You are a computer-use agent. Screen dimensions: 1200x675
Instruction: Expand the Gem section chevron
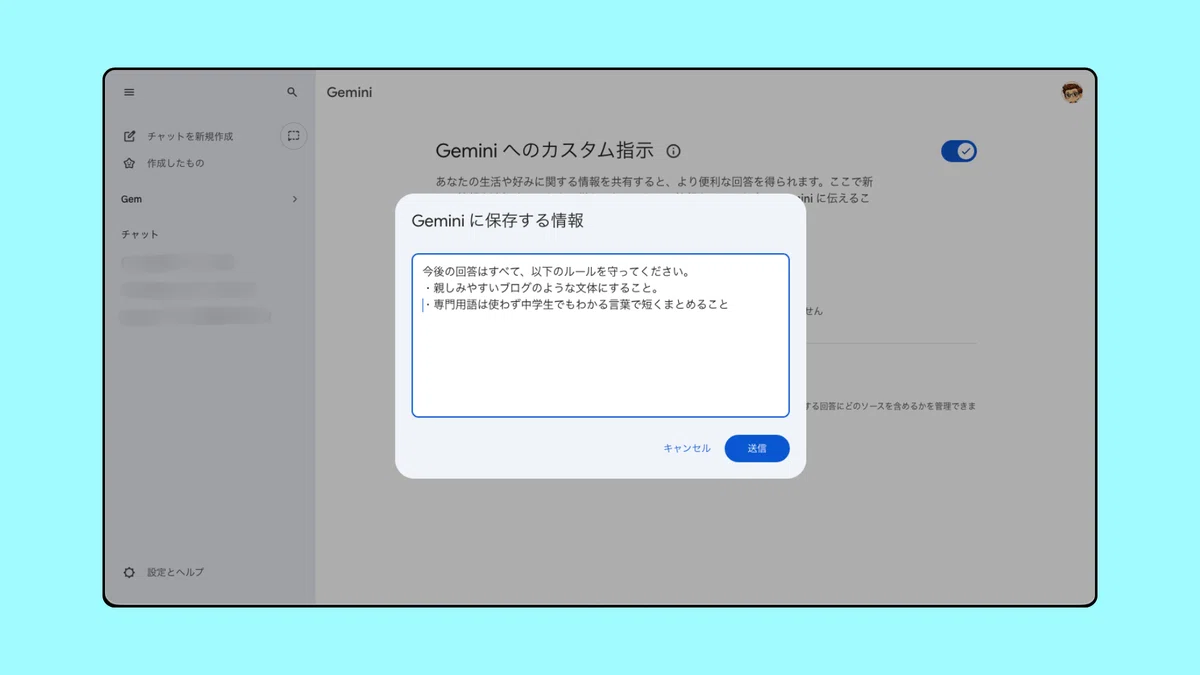point(294,199)
